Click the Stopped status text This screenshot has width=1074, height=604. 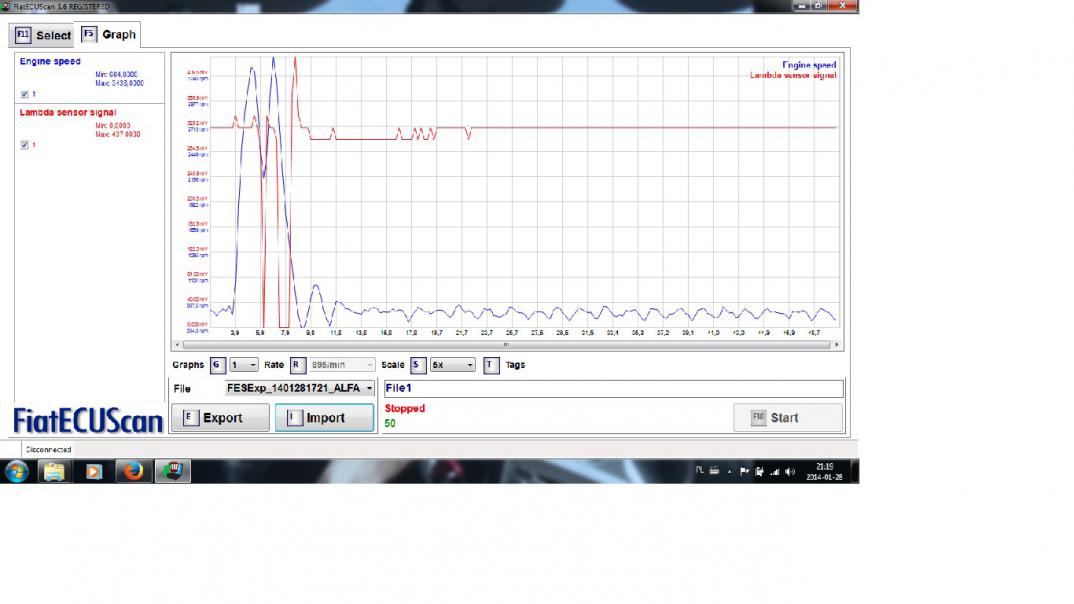[x=404, y=408]
